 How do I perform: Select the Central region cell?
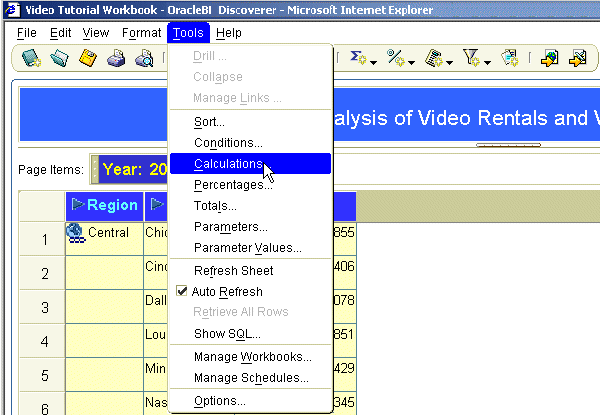click(x=104, y=239)
